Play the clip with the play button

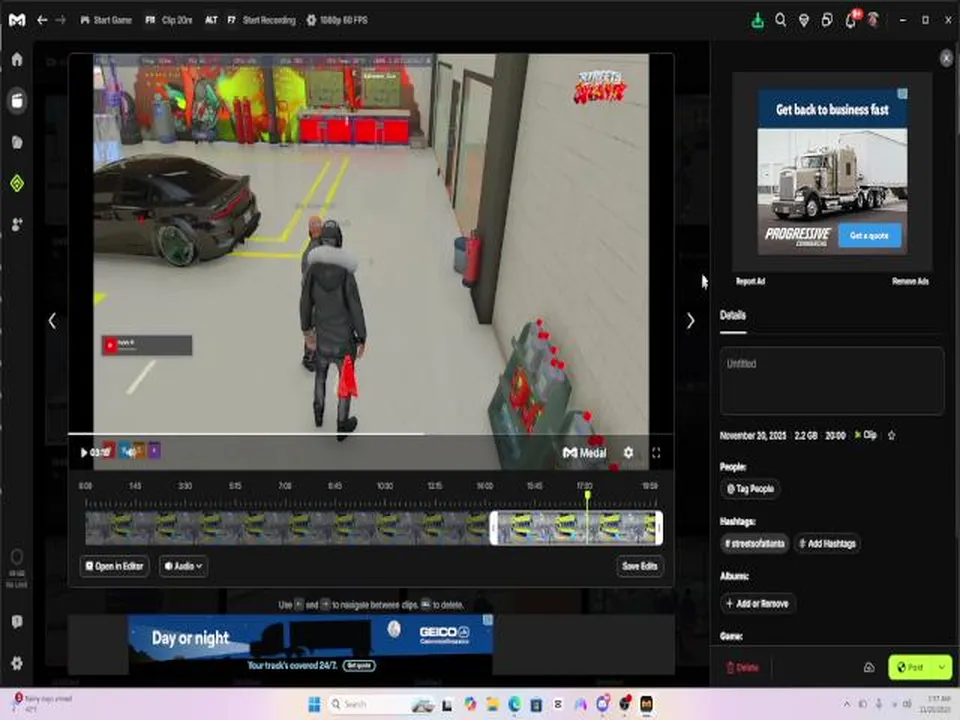tap(83, 452)
